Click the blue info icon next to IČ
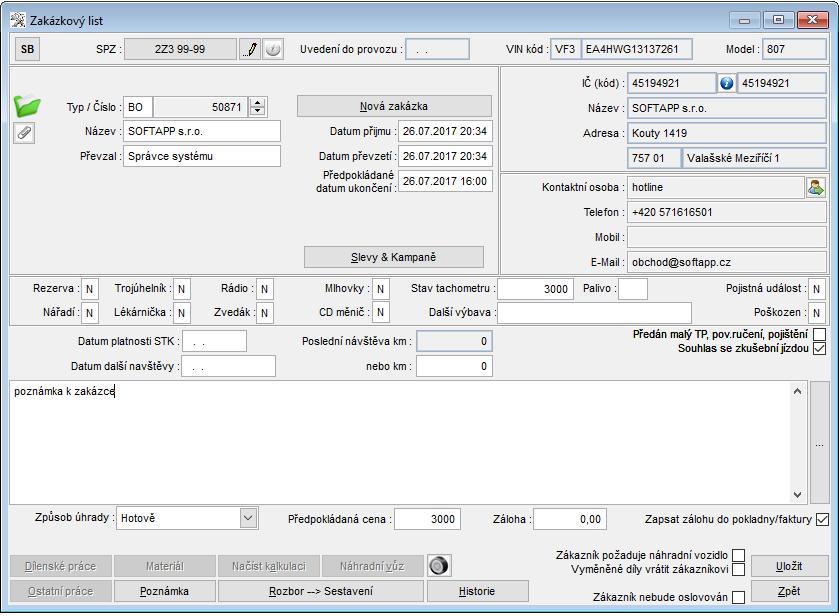Image resolution: width=839 pixels, height=616 pixels. coord(726,83)
